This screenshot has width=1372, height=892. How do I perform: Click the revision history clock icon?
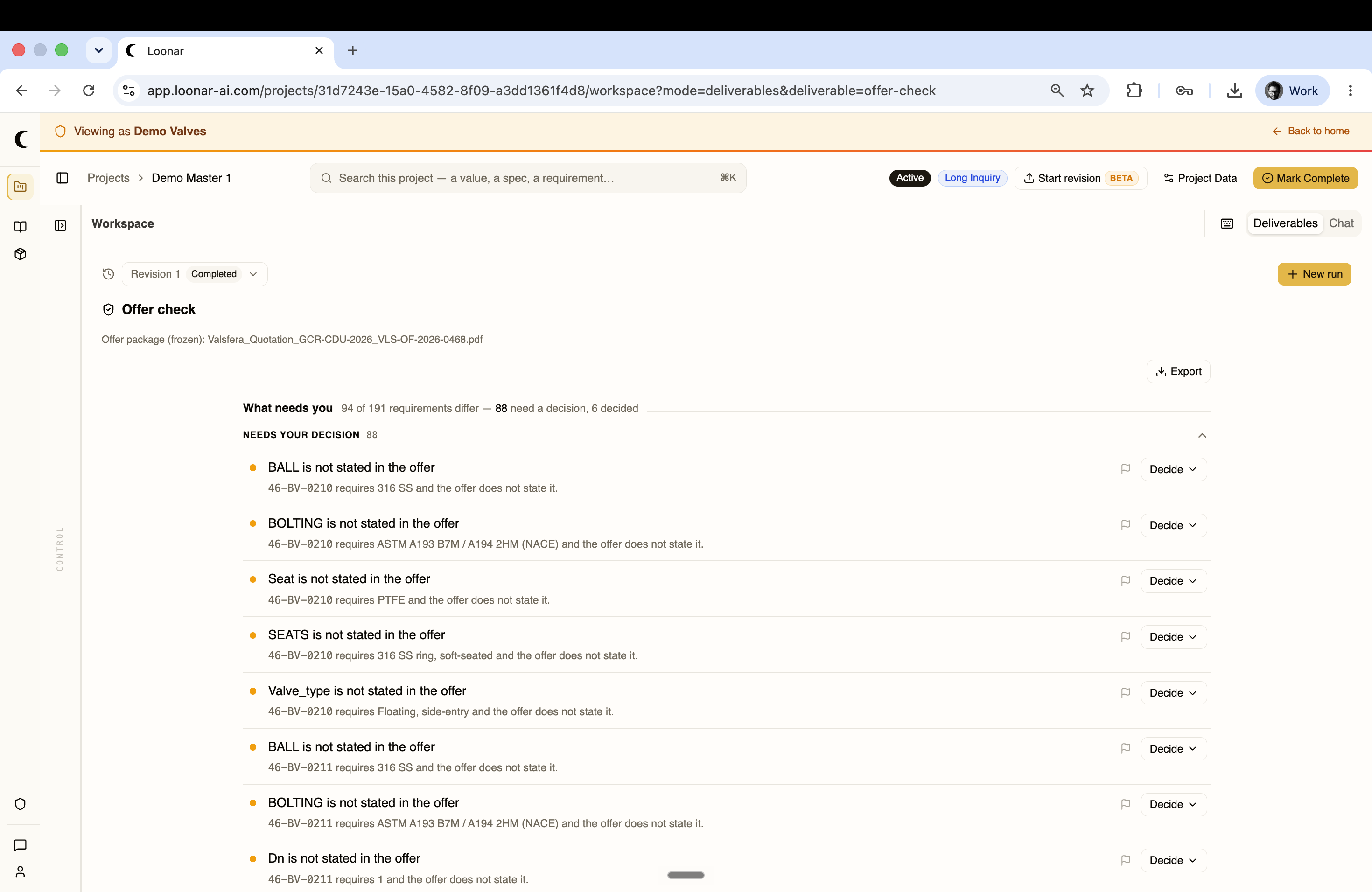(x=108, y=274)
